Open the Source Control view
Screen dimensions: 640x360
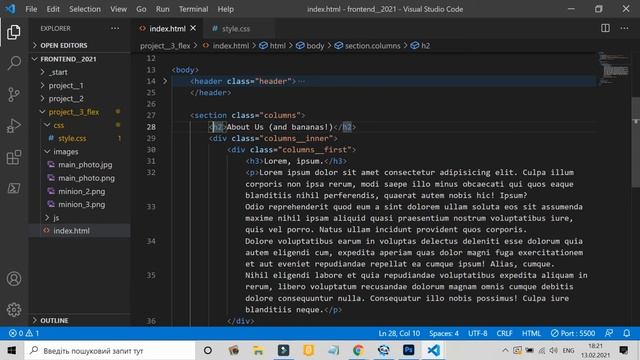pyautogui.click(x=13, y=94)
